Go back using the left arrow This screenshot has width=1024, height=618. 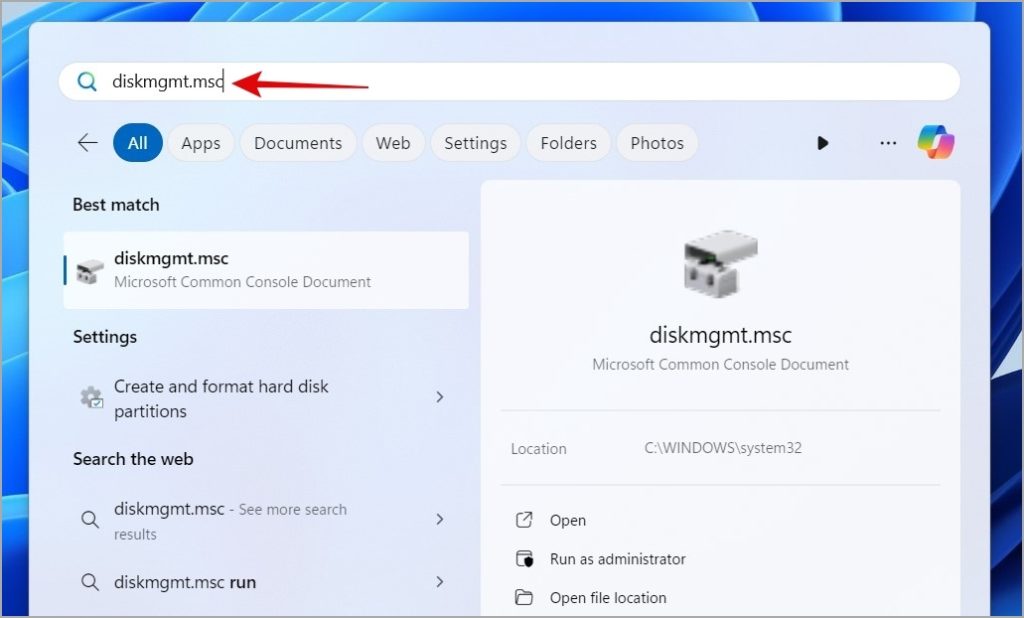tap(88, 142)
